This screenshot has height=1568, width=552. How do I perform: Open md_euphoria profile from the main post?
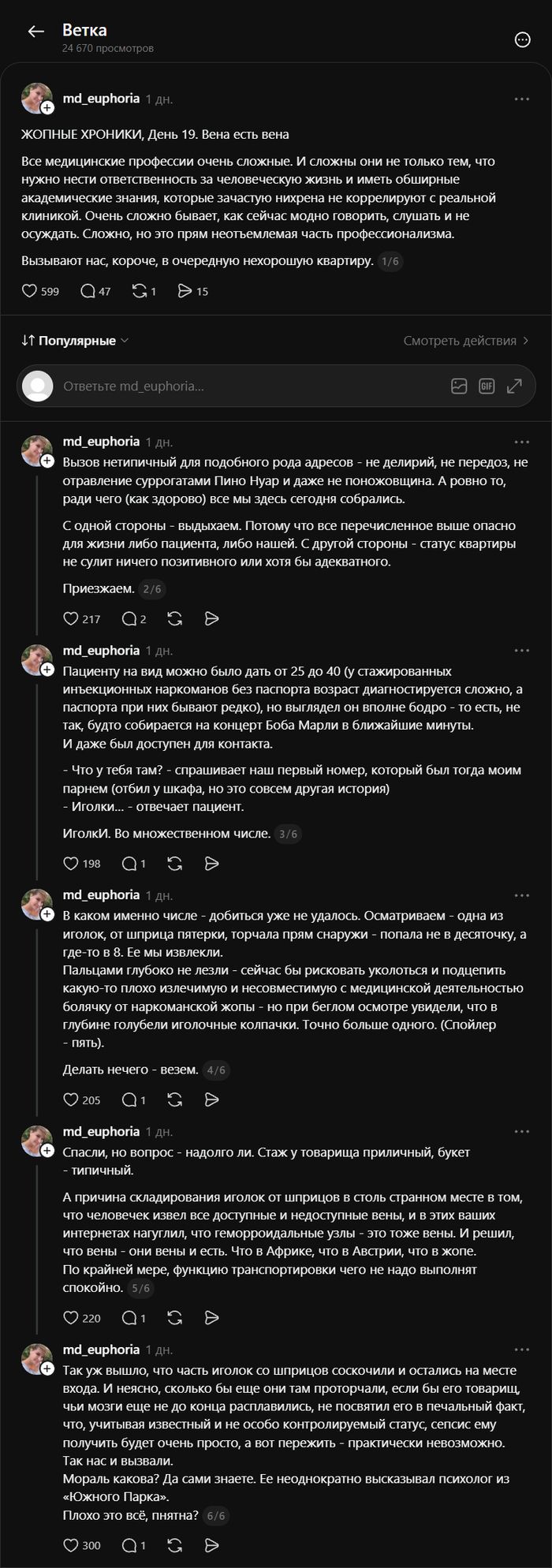pyautogui.click(x=101, y=99)
